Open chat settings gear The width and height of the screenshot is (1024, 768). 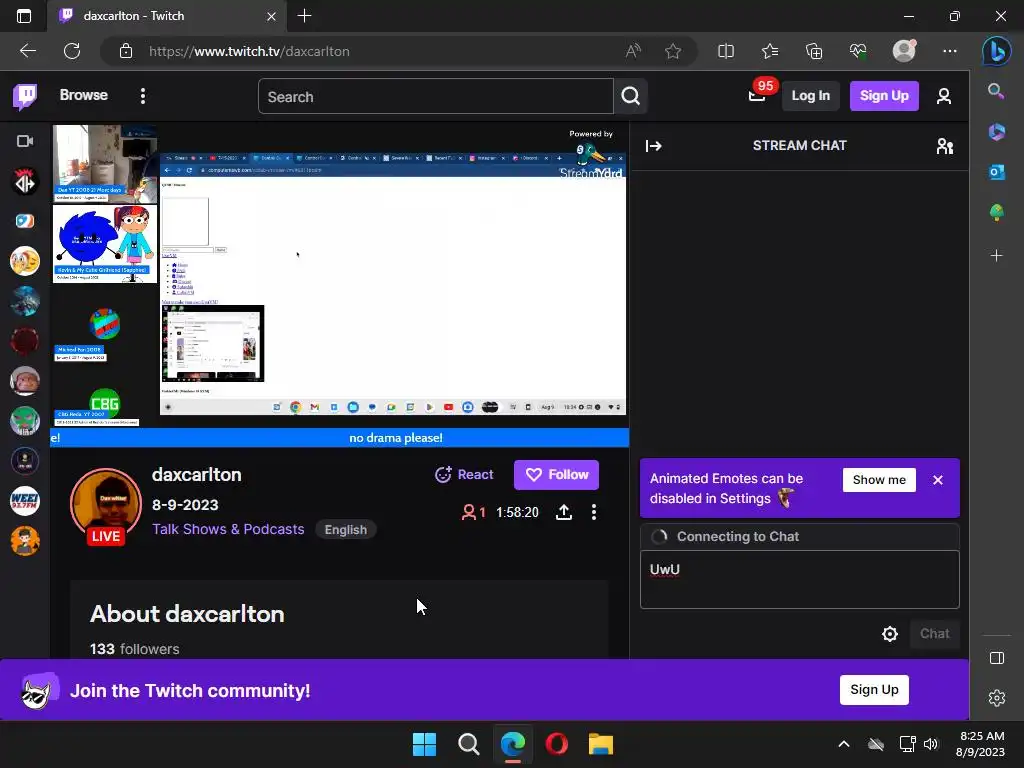tap(889, 633)
